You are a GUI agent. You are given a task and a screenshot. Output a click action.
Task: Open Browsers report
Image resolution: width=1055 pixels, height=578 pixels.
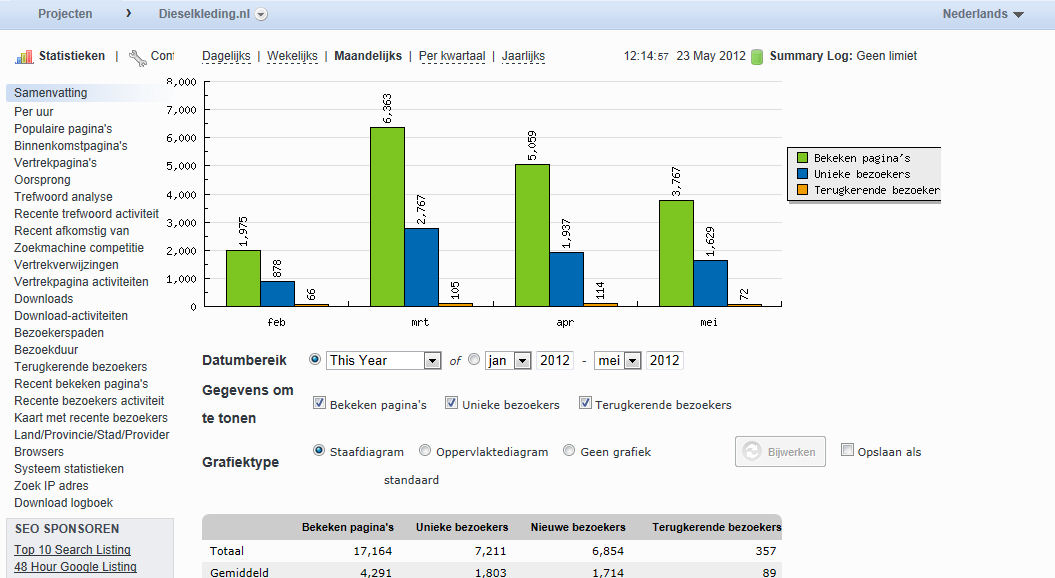point(39,451)
